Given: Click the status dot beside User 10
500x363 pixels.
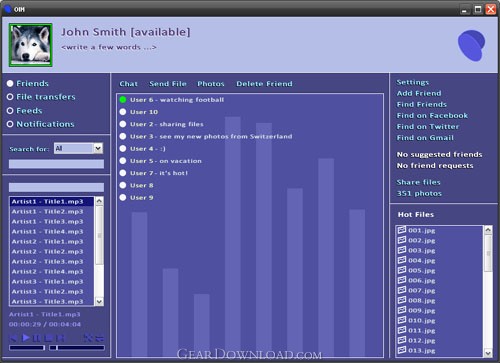Looking at the screenshot, I should coord(123,112).
